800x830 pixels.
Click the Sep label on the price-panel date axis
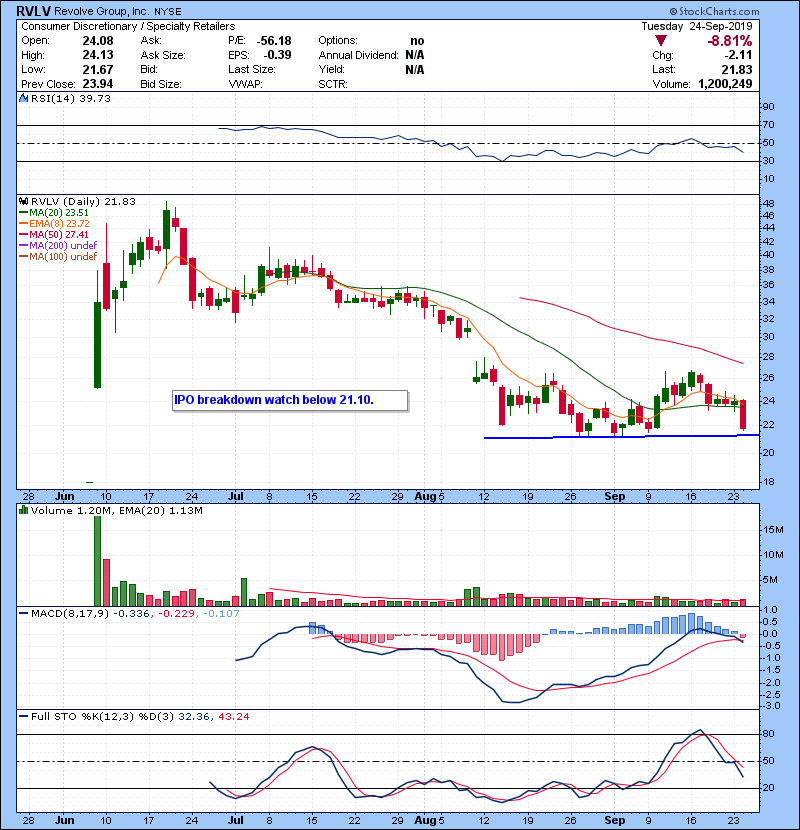tap(615, 496)
